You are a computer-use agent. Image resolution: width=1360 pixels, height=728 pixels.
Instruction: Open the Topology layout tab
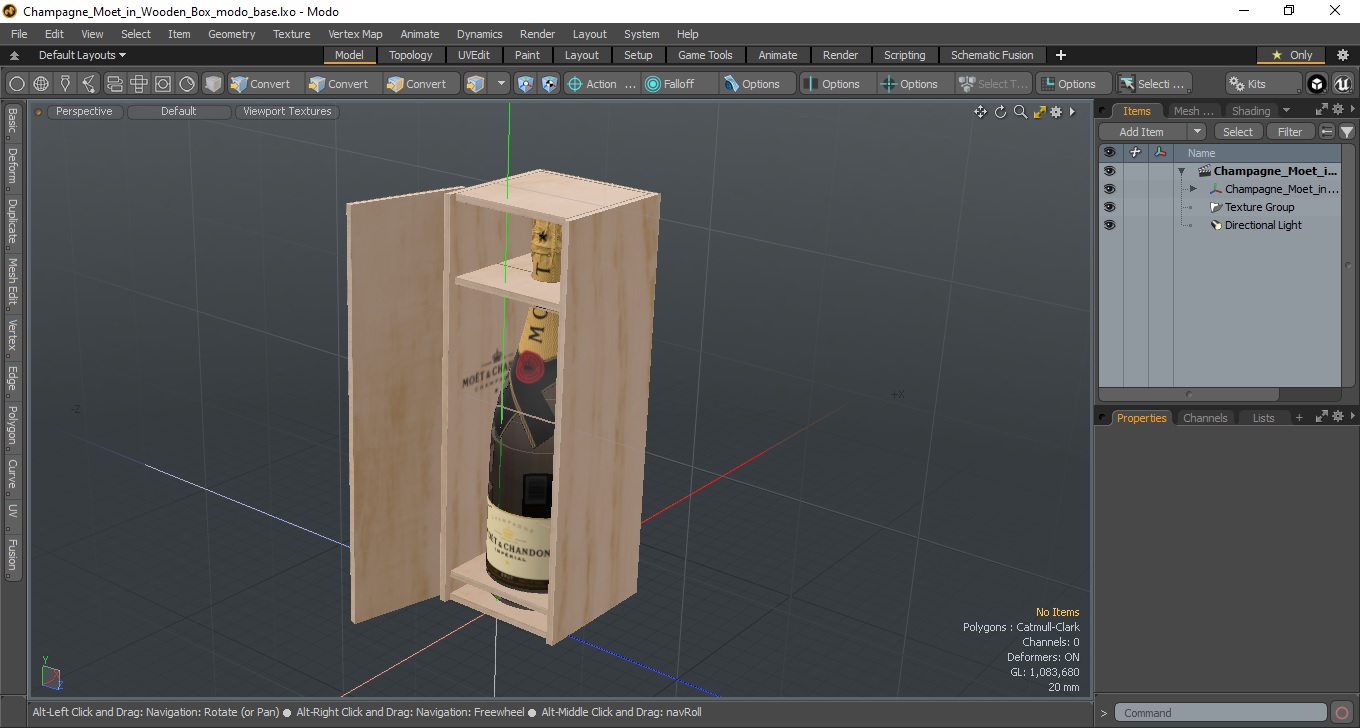click(411, 55)
